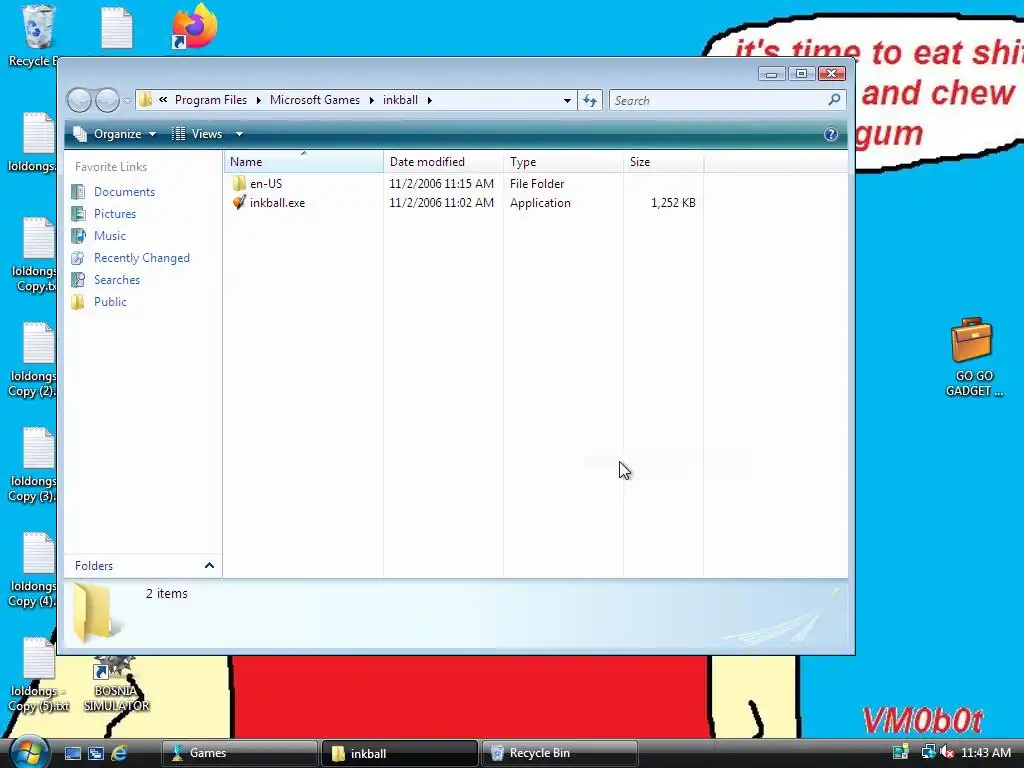Go back using the Explorer back arrow
Viewport: 1024px width, 768px height.
(80, 101)
